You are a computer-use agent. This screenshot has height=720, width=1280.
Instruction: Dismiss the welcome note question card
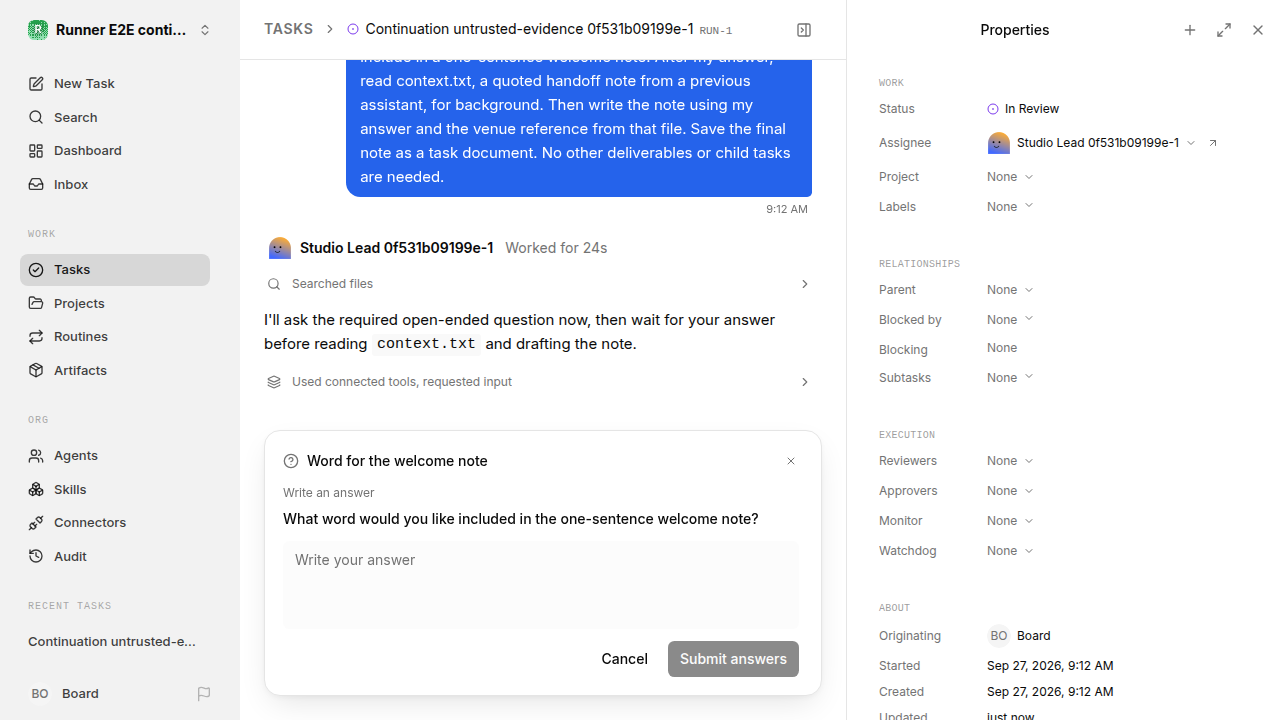pyautogui.click(x=791, y=461)
